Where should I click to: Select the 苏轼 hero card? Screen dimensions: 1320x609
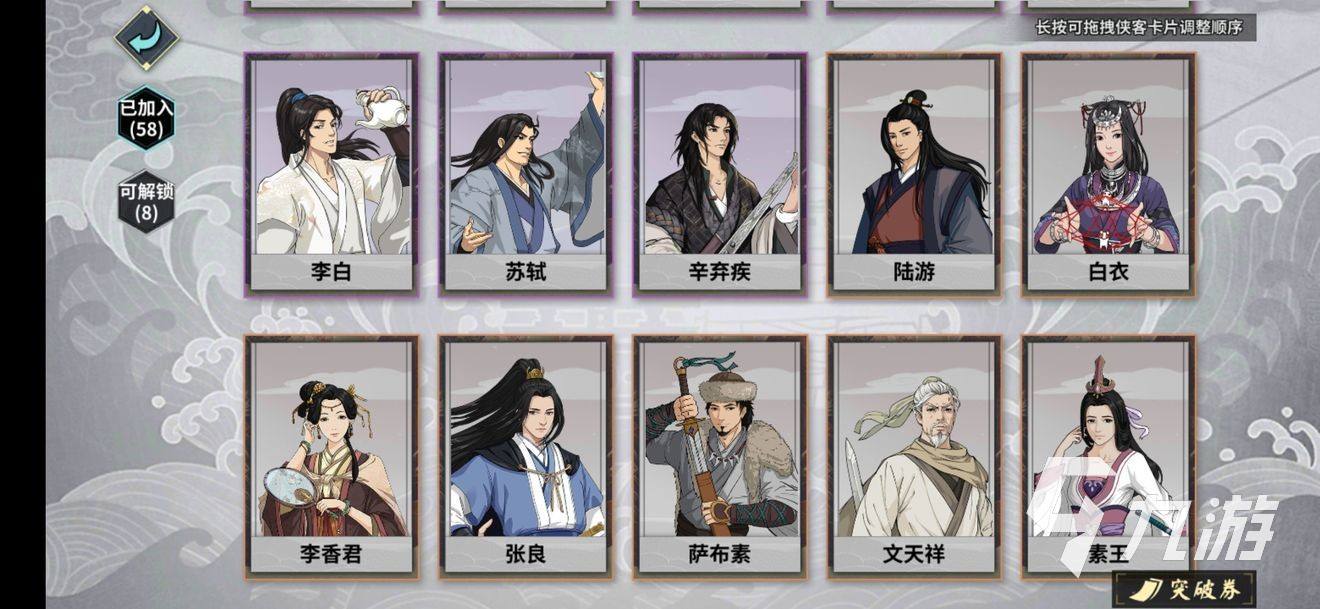pos(526,174)
